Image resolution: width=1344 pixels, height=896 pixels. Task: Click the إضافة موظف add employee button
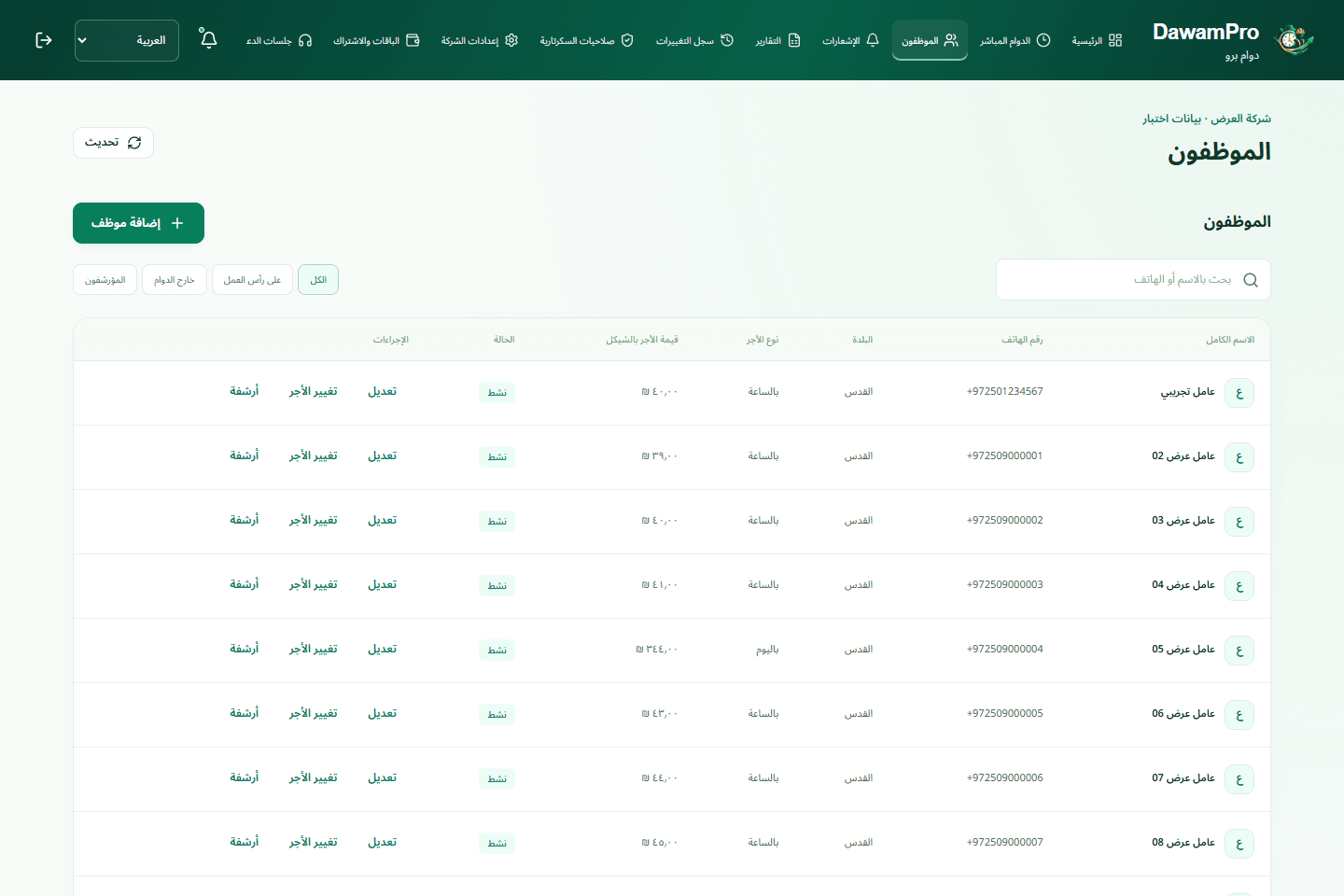[x=138, y=223]
